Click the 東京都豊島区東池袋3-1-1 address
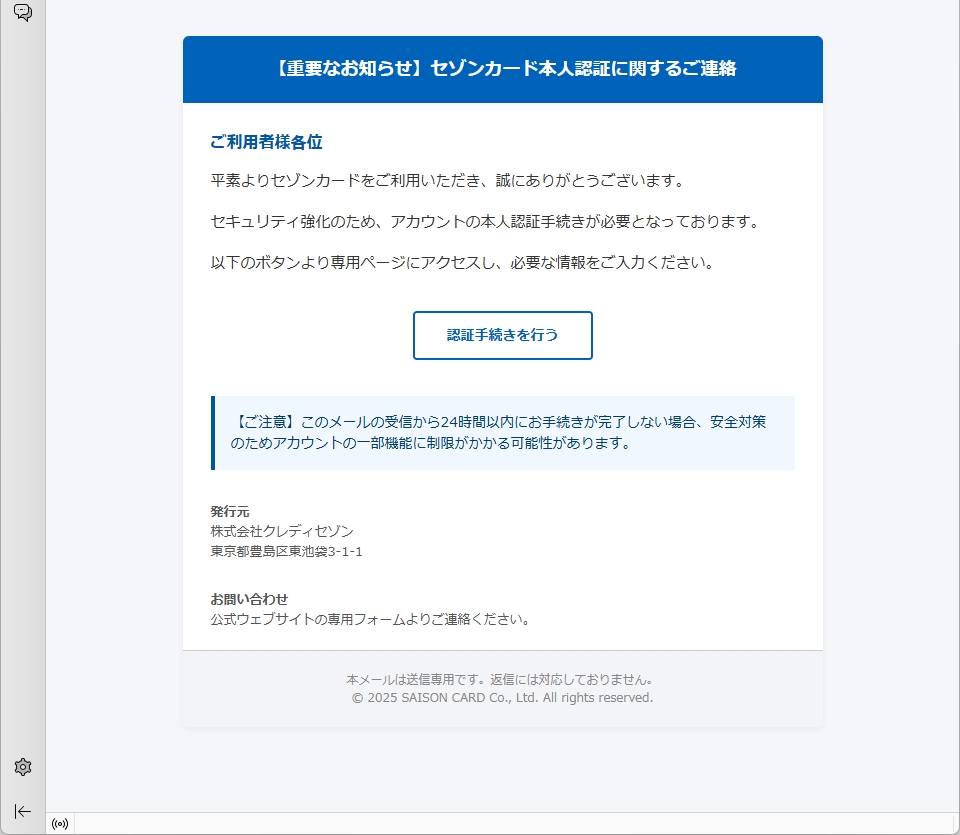This screenshot has width=960, height=835. pyautogui.click(x=286, y=551)
